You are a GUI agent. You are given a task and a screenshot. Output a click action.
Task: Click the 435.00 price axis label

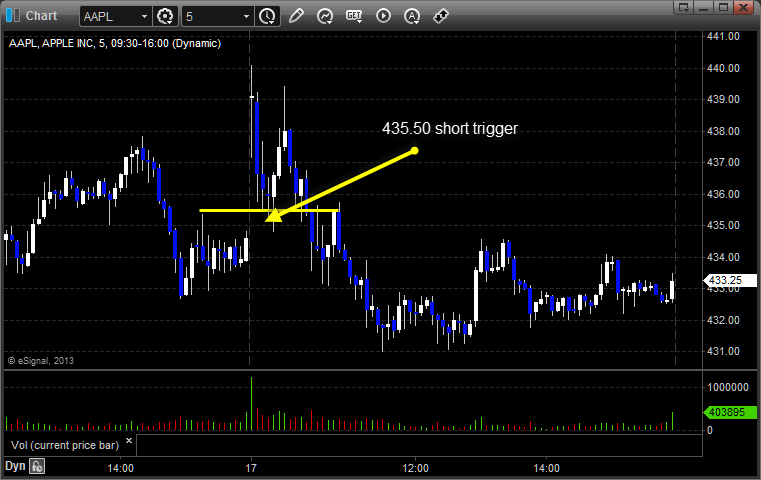(723, 225)
